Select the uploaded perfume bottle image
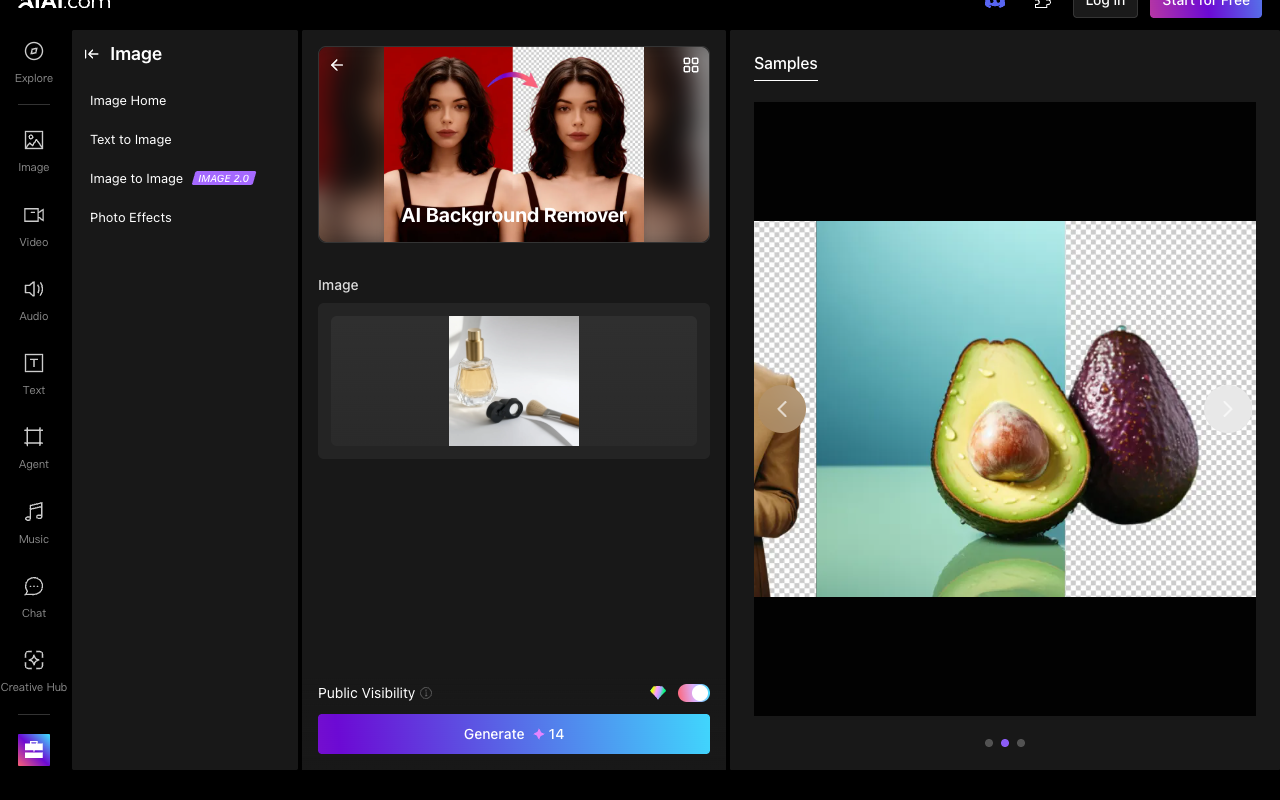Screen dimensions: 1280x800 (x=514, y=381)
